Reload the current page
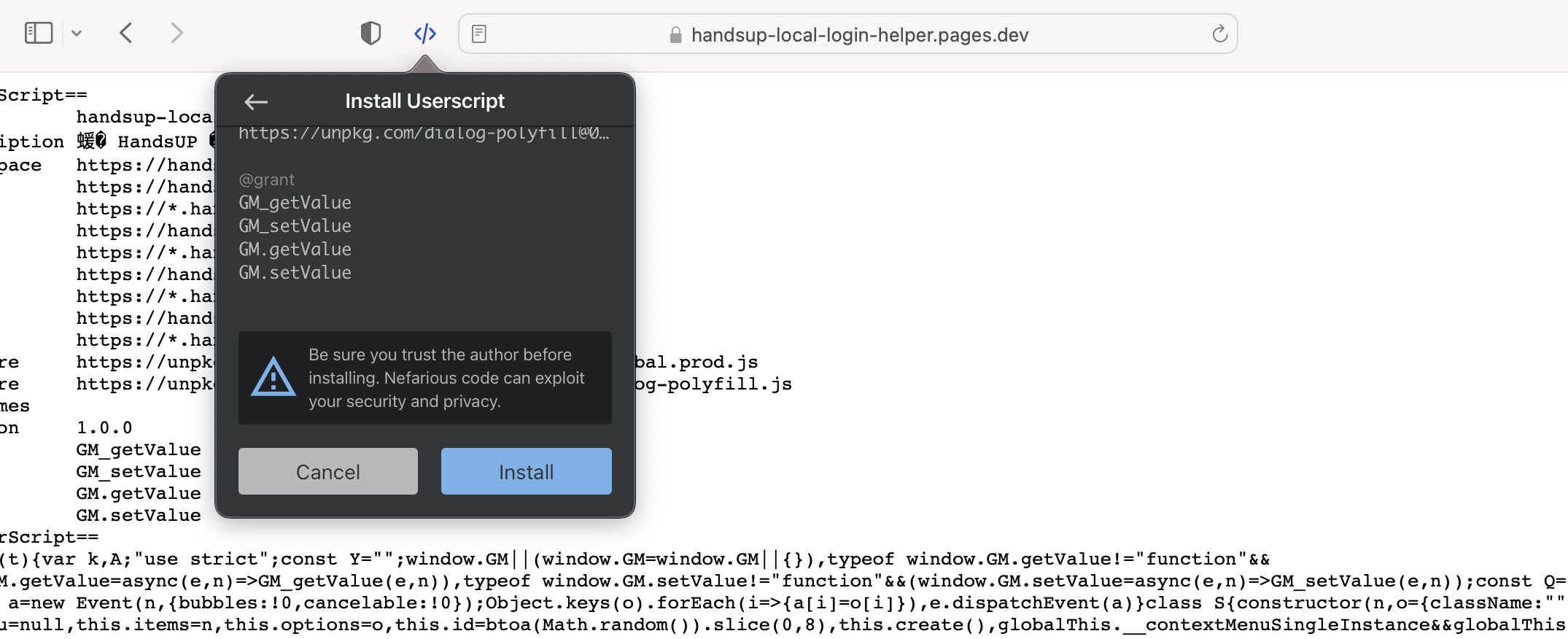1568x639 pixels. pyautogui.click(x=1219, y=34)
